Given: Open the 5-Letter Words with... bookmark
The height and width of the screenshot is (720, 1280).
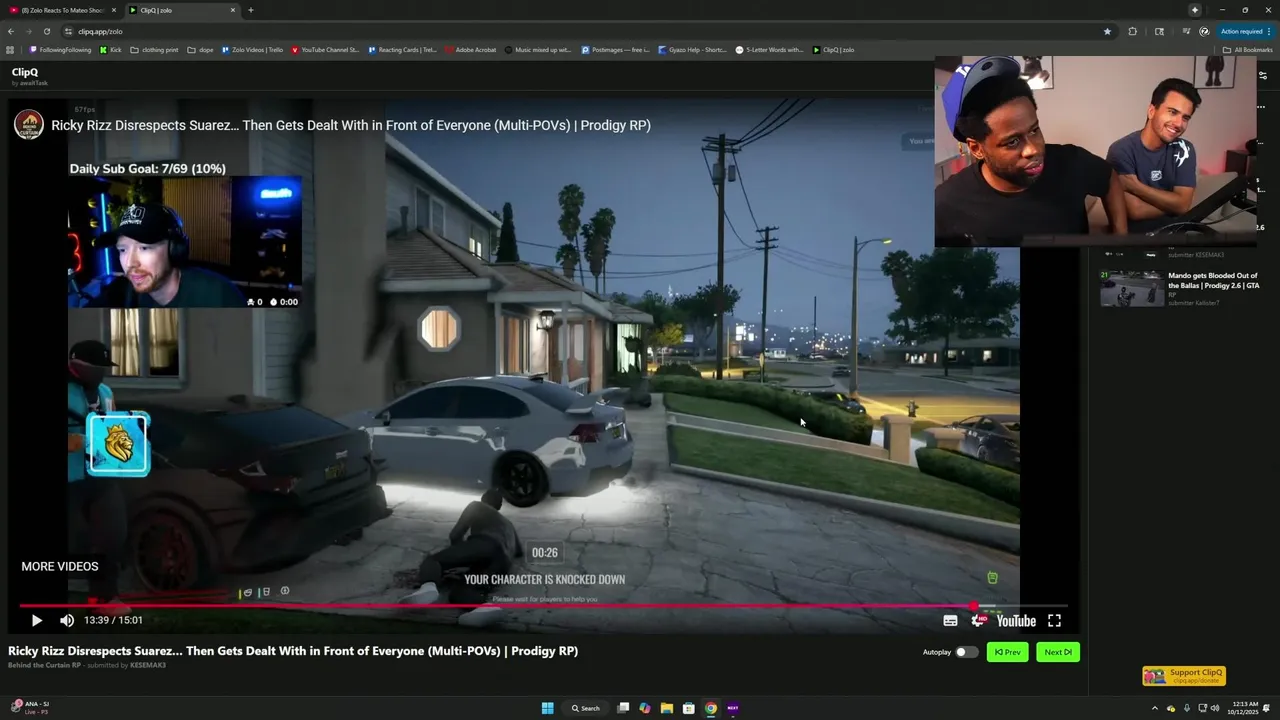Looking at the screenshot, I should (769, 50).
